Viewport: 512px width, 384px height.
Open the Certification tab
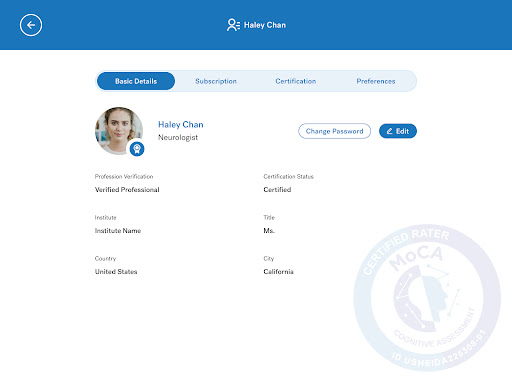[296, 81]
